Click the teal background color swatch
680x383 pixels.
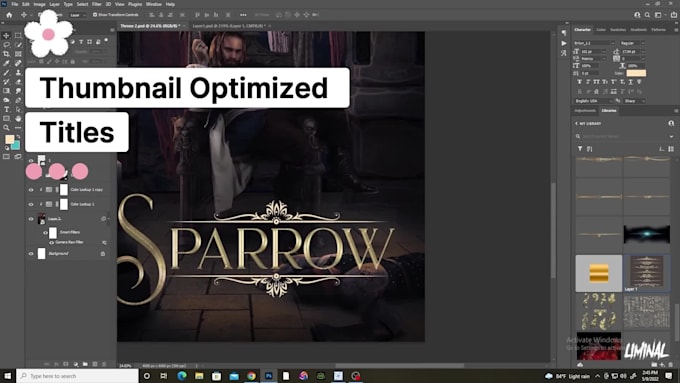(x=16, y=145)
